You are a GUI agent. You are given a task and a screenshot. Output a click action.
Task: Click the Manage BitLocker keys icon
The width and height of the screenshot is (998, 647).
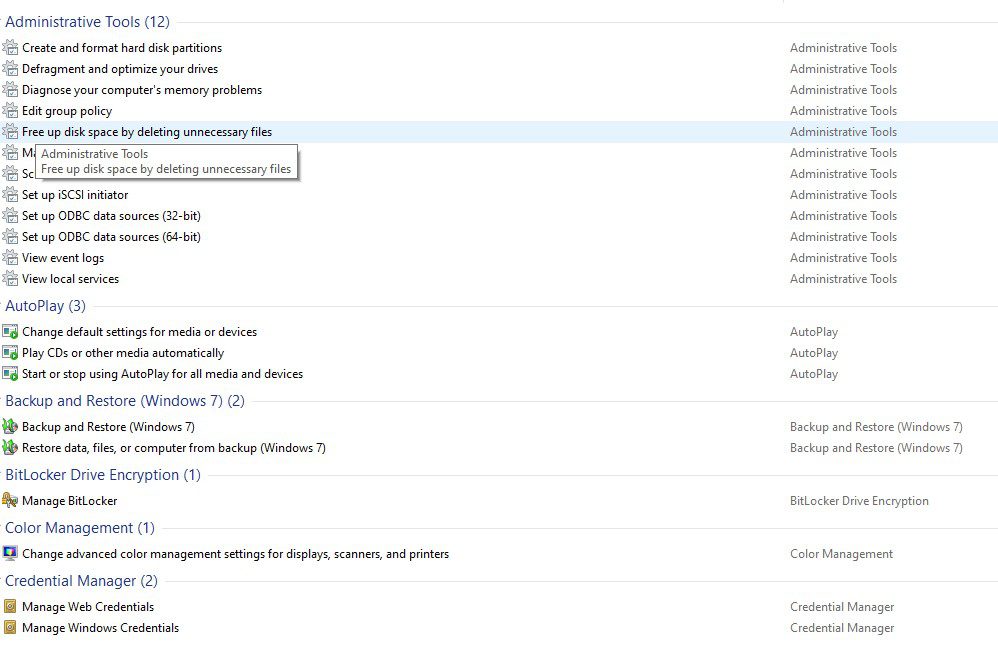pyautogui.click(x=10, y=501)
